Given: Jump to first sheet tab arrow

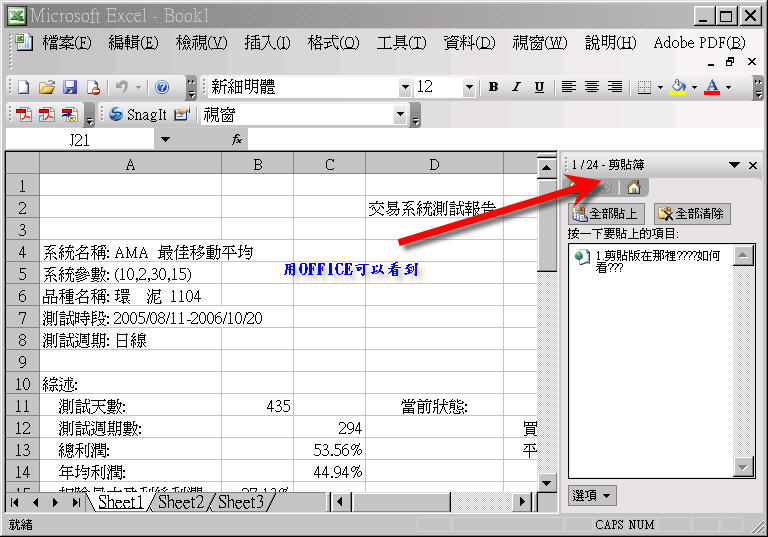Looking at the screenshot, I should pos(14,502).
